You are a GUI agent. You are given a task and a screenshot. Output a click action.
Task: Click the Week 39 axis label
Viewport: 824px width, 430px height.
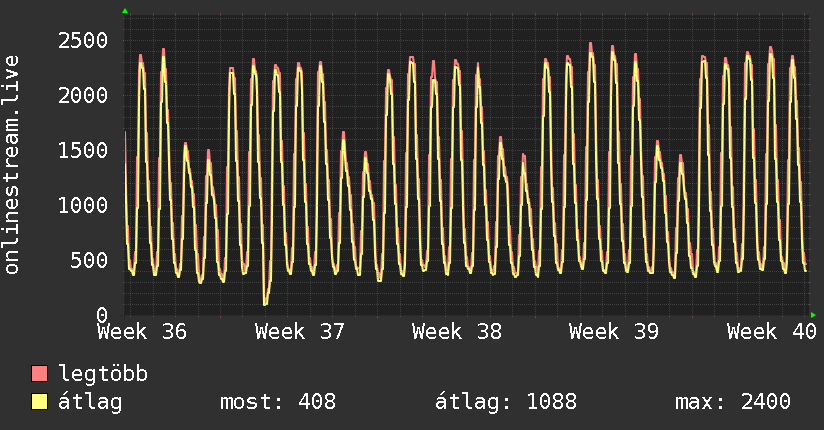[614, 332]
